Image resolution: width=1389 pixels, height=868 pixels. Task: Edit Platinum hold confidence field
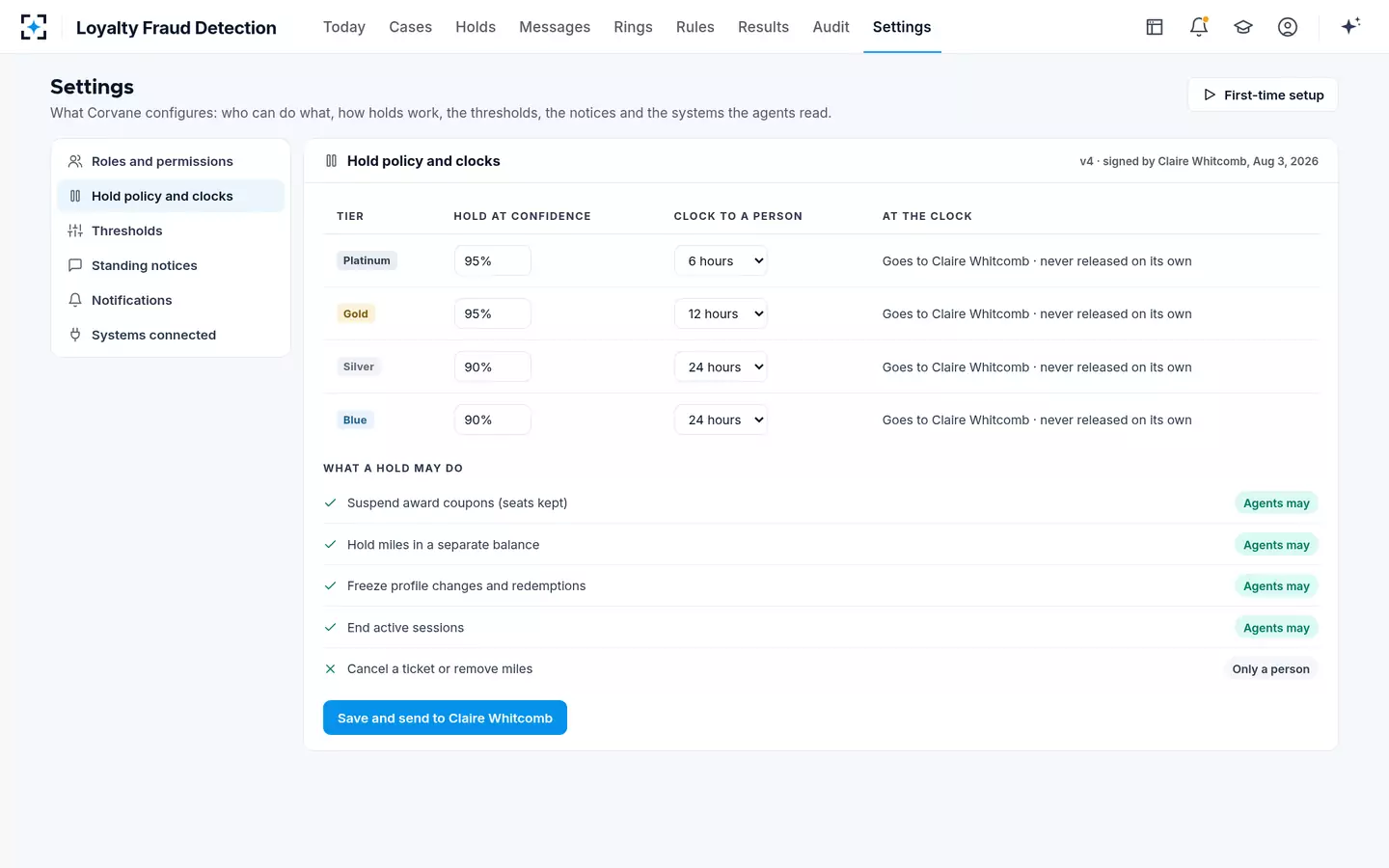point(492,260)
